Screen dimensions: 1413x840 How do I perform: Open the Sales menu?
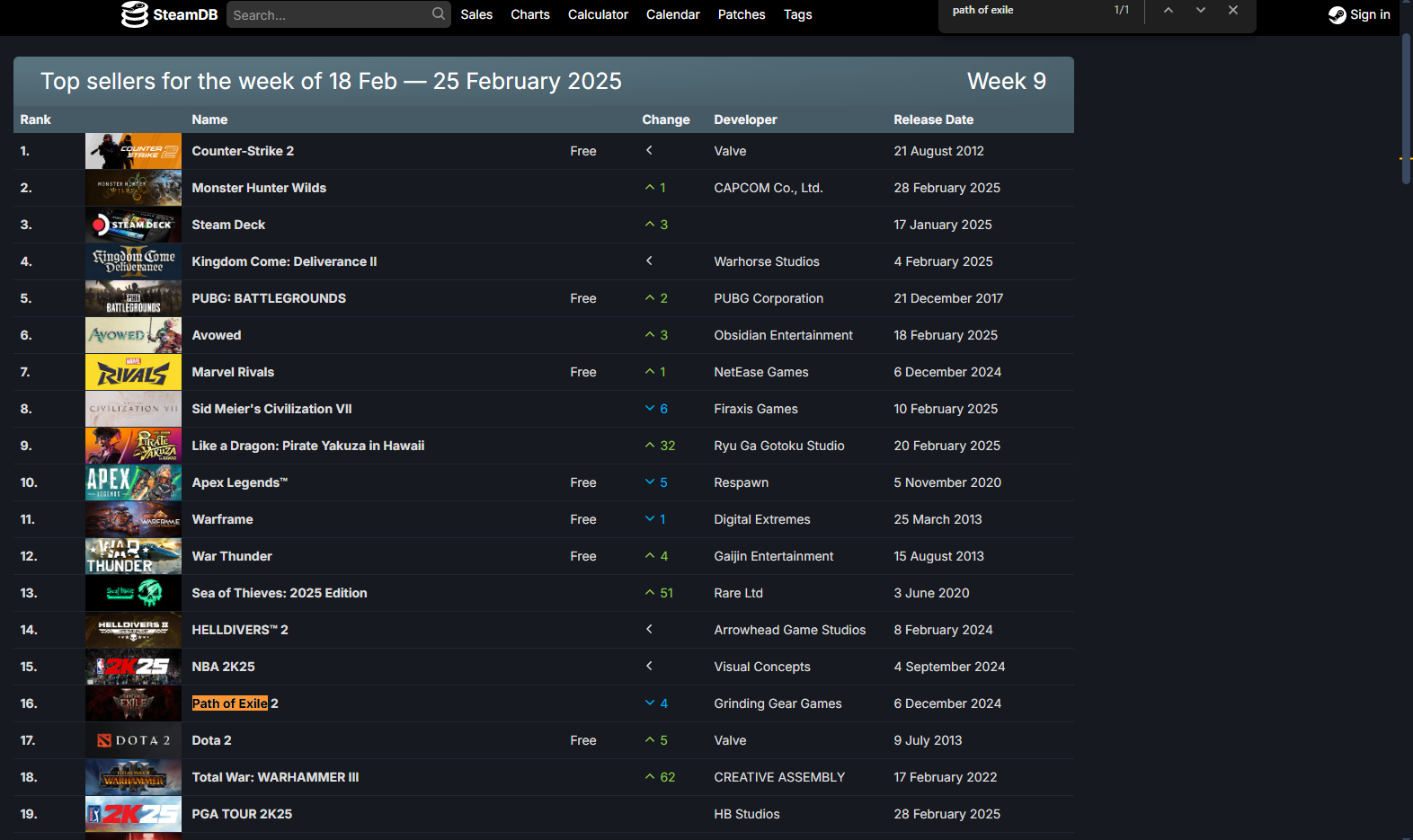click(x=476, y=14)
